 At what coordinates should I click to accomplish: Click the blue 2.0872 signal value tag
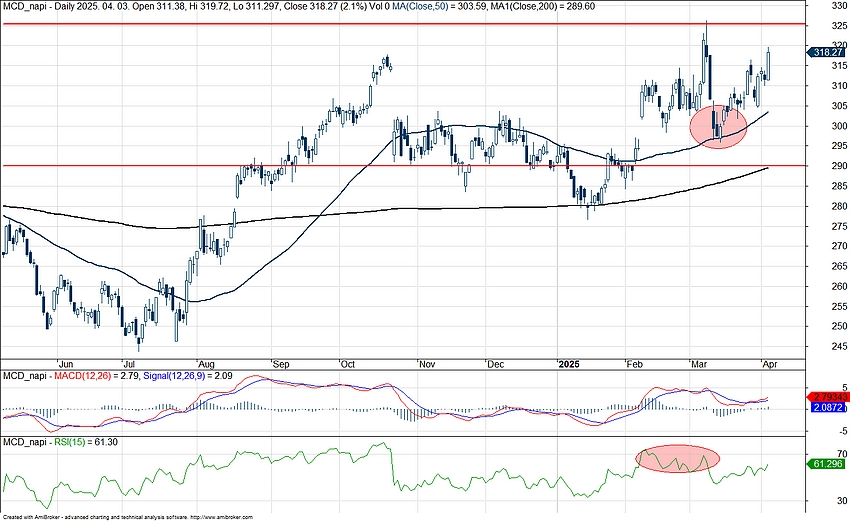827,409
